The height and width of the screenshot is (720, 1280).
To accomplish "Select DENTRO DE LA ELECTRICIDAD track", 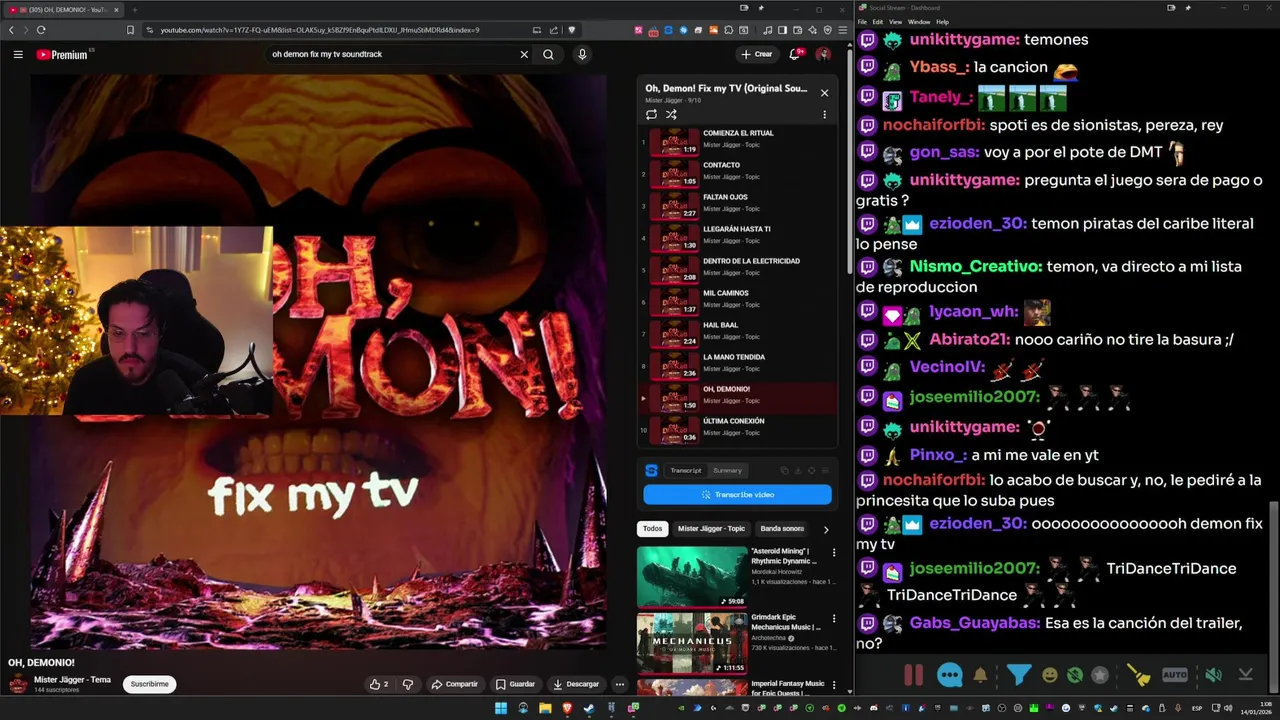I will [738, 270].
